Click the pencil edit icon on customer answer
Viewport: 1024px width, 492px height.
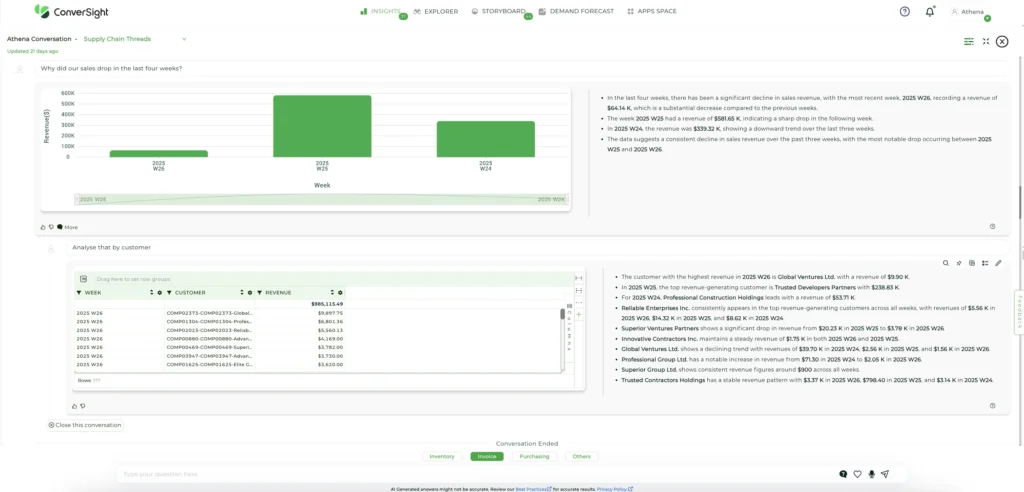click(x=998, y=263)
